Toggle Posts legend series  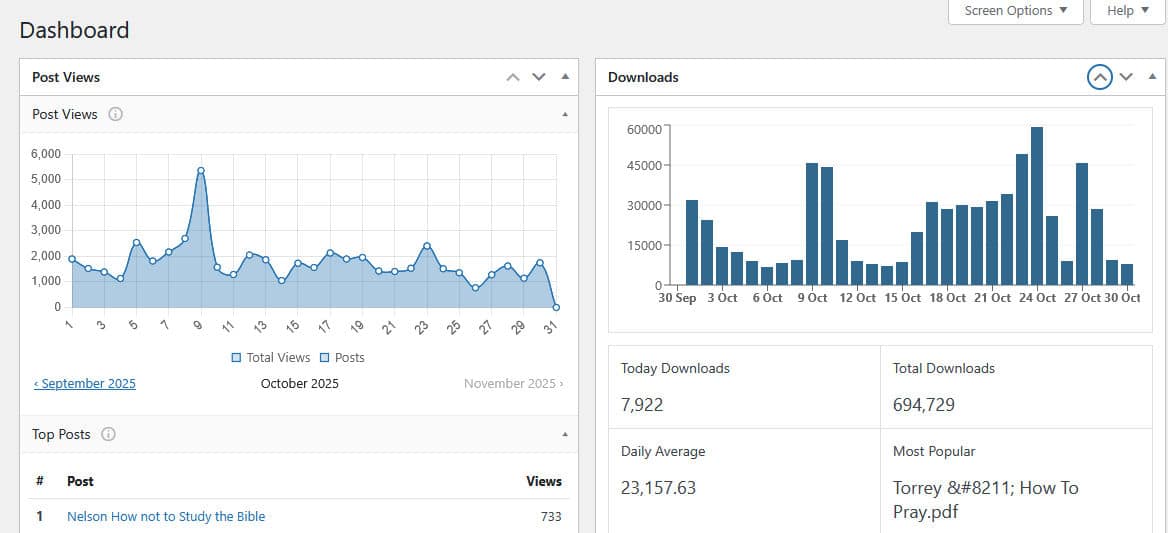click(342, 357)
